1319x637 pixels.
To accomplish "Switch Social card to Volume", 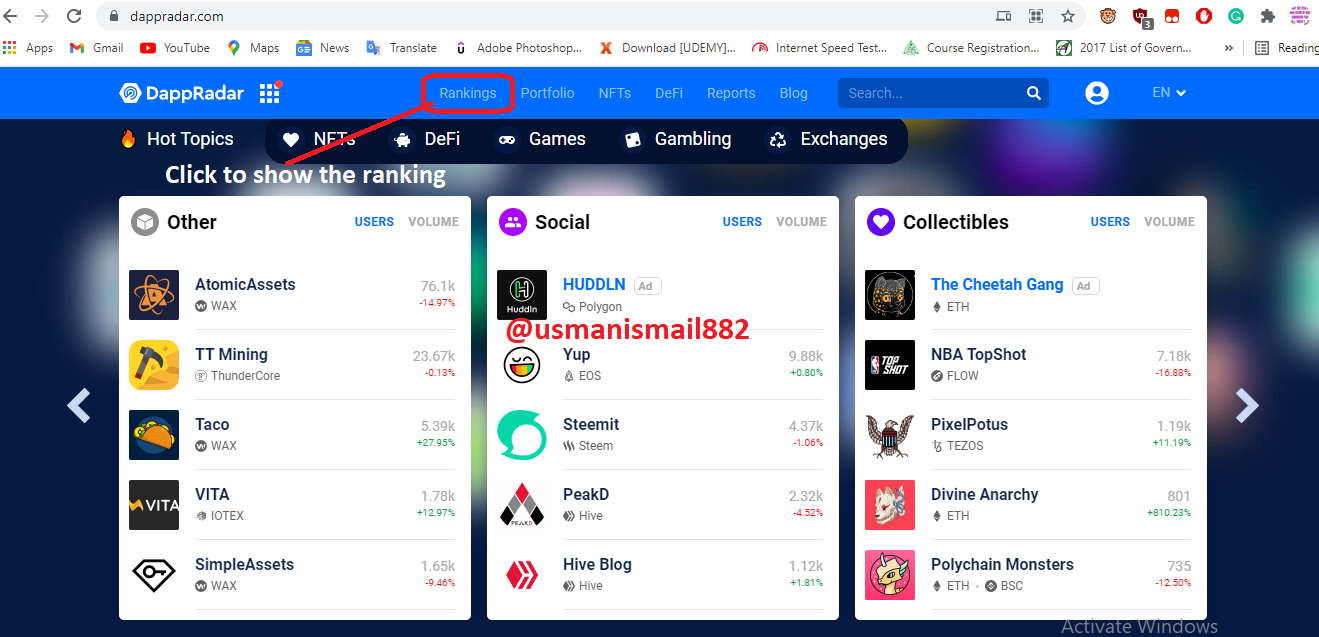I will click(x=802, y=222).
